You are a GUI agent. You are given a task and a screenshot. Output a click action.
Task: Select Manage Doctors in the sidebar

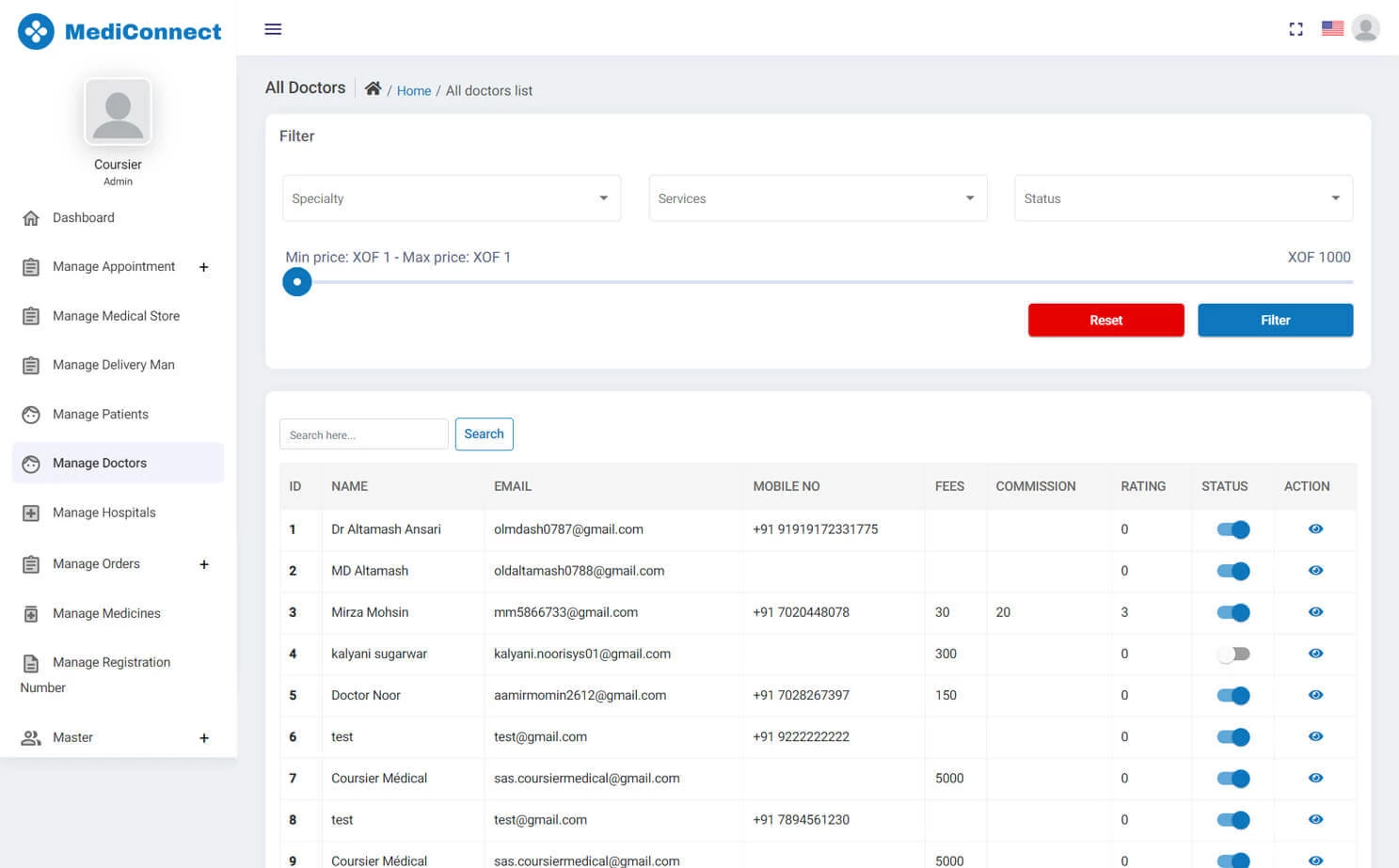[100, 463]
